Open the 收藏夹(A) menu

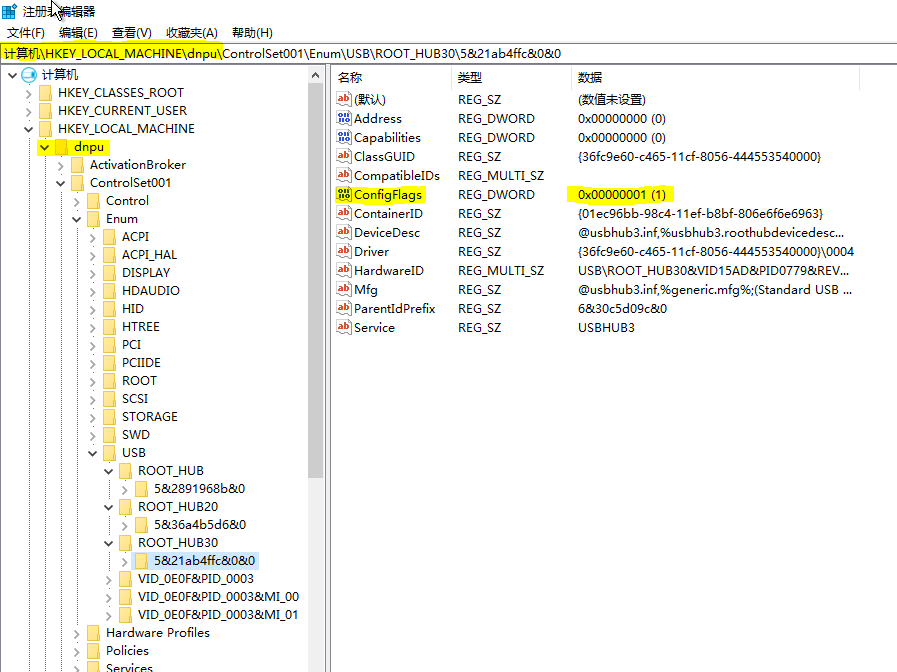(191, 33)
